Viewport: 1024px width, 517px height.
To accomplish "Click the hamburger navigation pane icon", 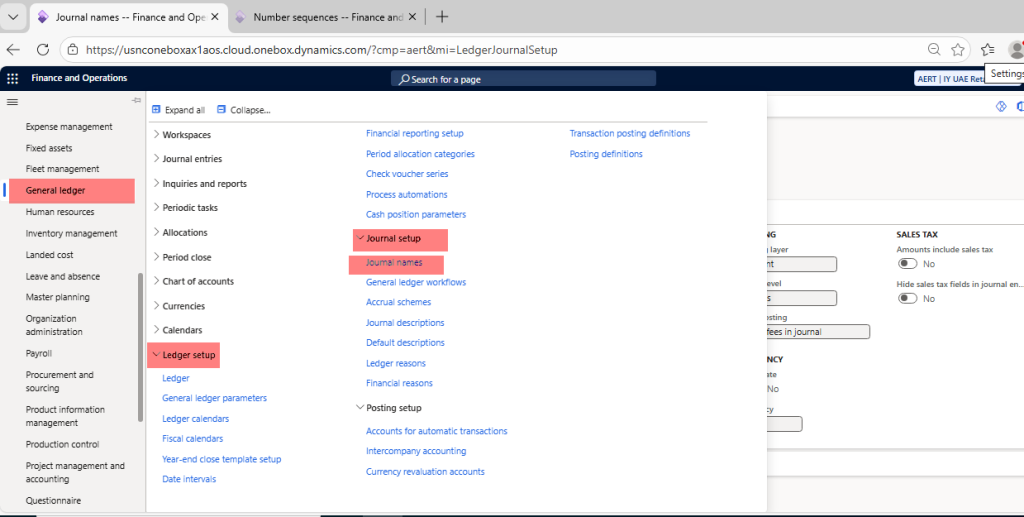I will point(12,101).
